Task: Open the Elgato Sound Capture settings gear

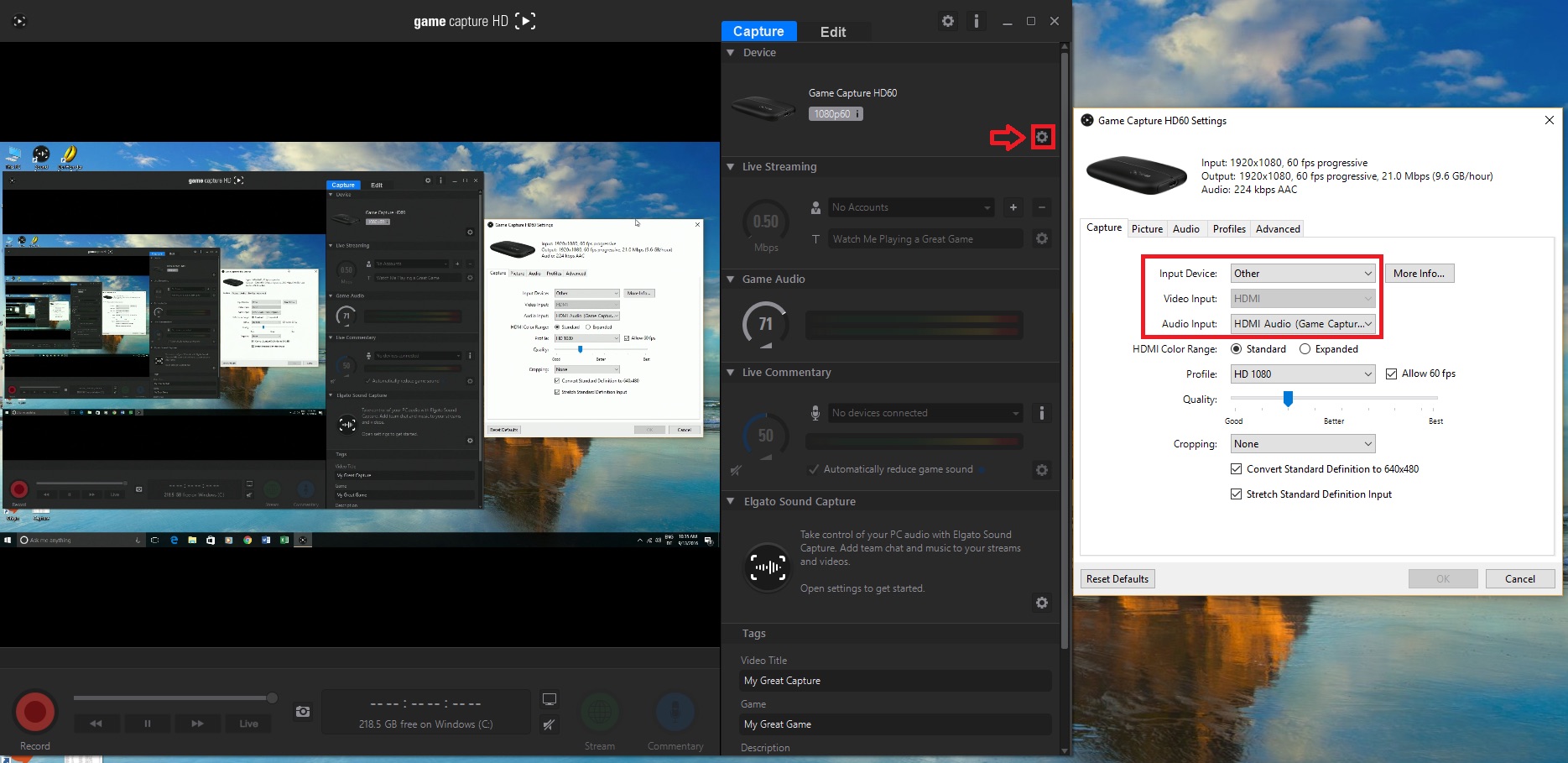Action: pyautogui.click(x=1041, y=603)
